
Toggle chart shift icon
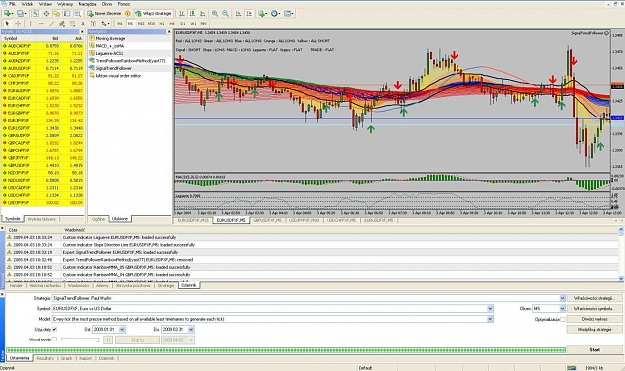249,14
